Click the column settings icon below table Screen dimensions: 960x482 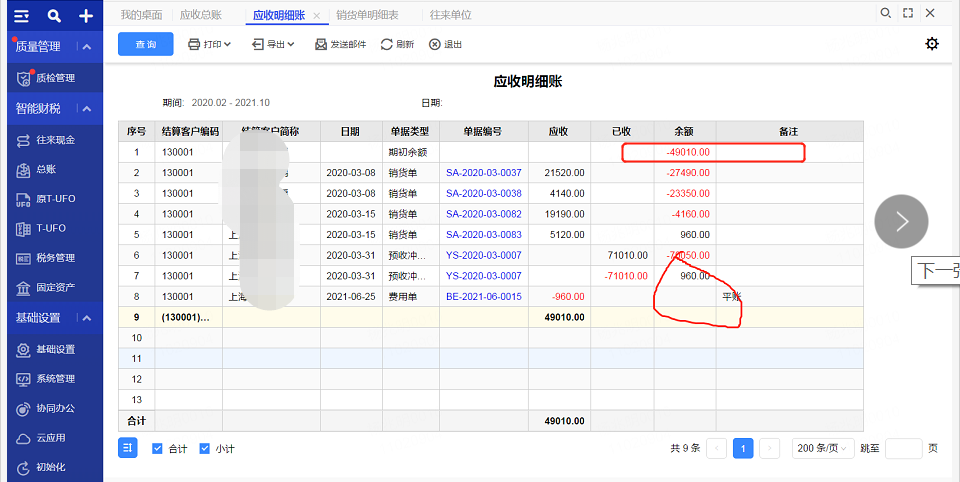coord(127,448)
